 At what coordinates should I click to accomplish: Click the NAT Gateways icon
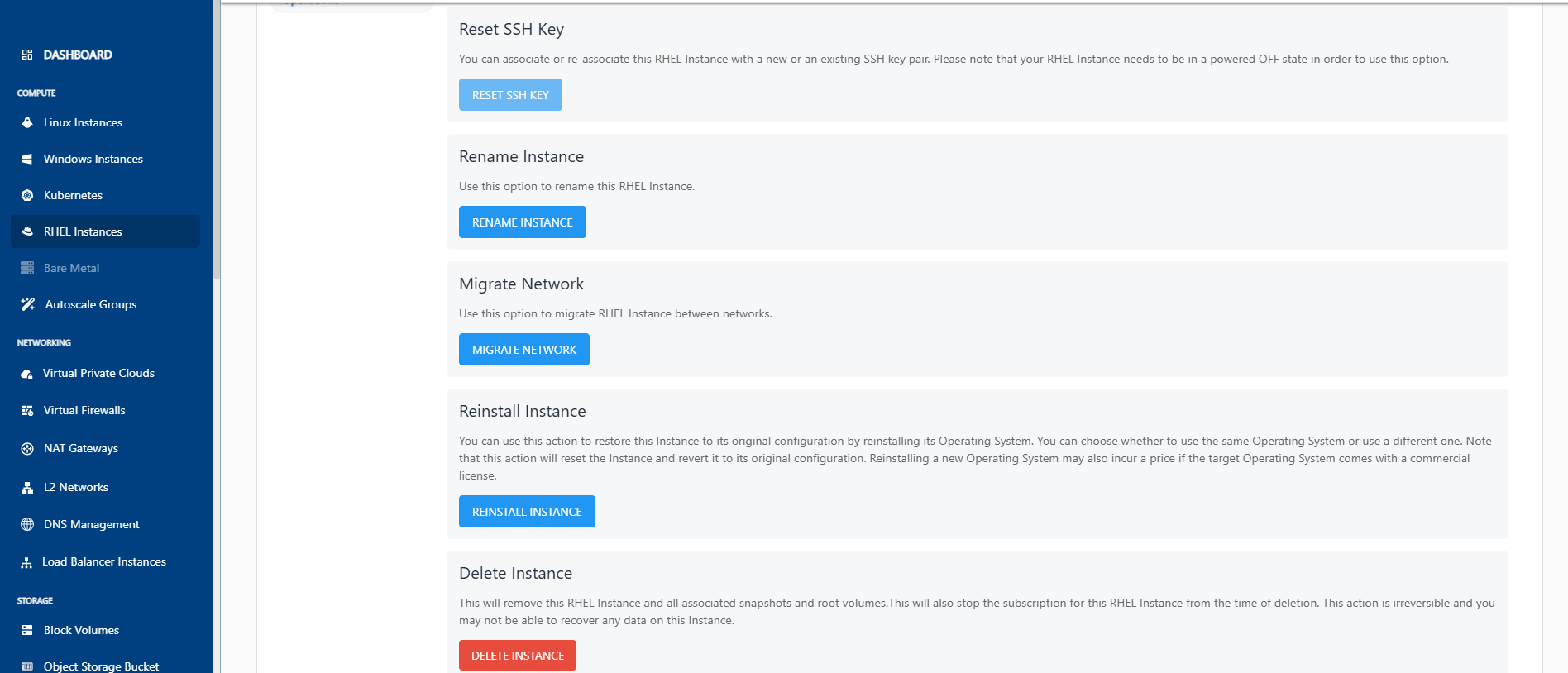[x=27, y=448]
